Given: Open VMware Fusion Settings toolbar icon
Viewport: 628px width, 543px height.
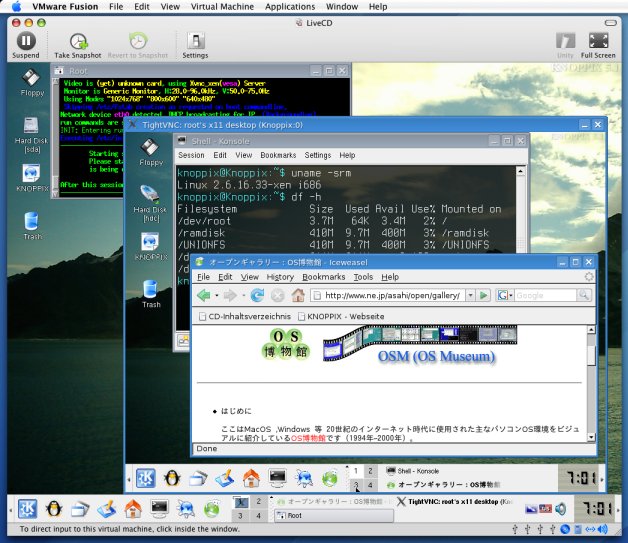Looking at the screenshot, I should [195, 46].
